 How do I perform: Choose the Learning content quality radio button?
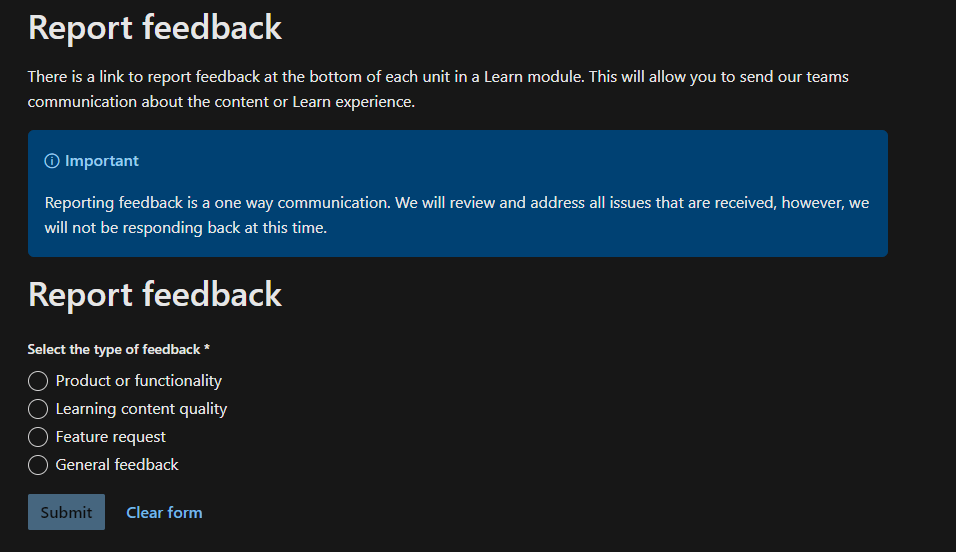(38, 409)
